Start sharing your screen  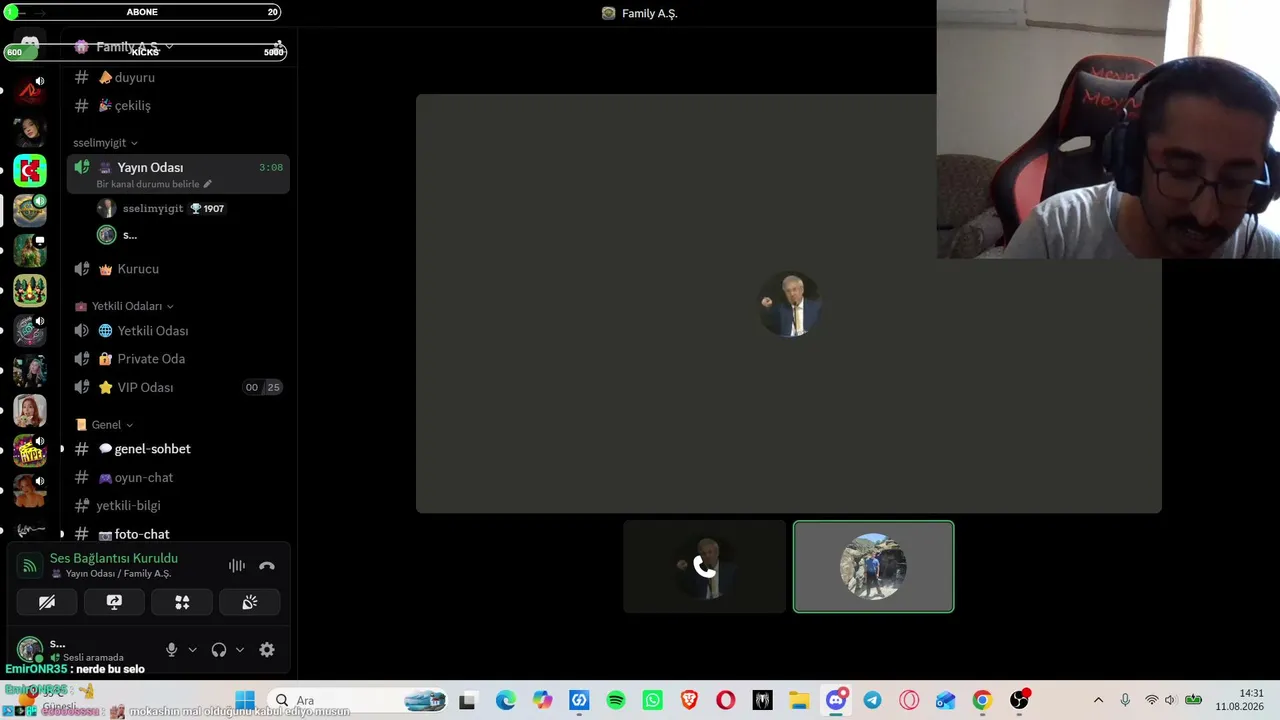114,602
